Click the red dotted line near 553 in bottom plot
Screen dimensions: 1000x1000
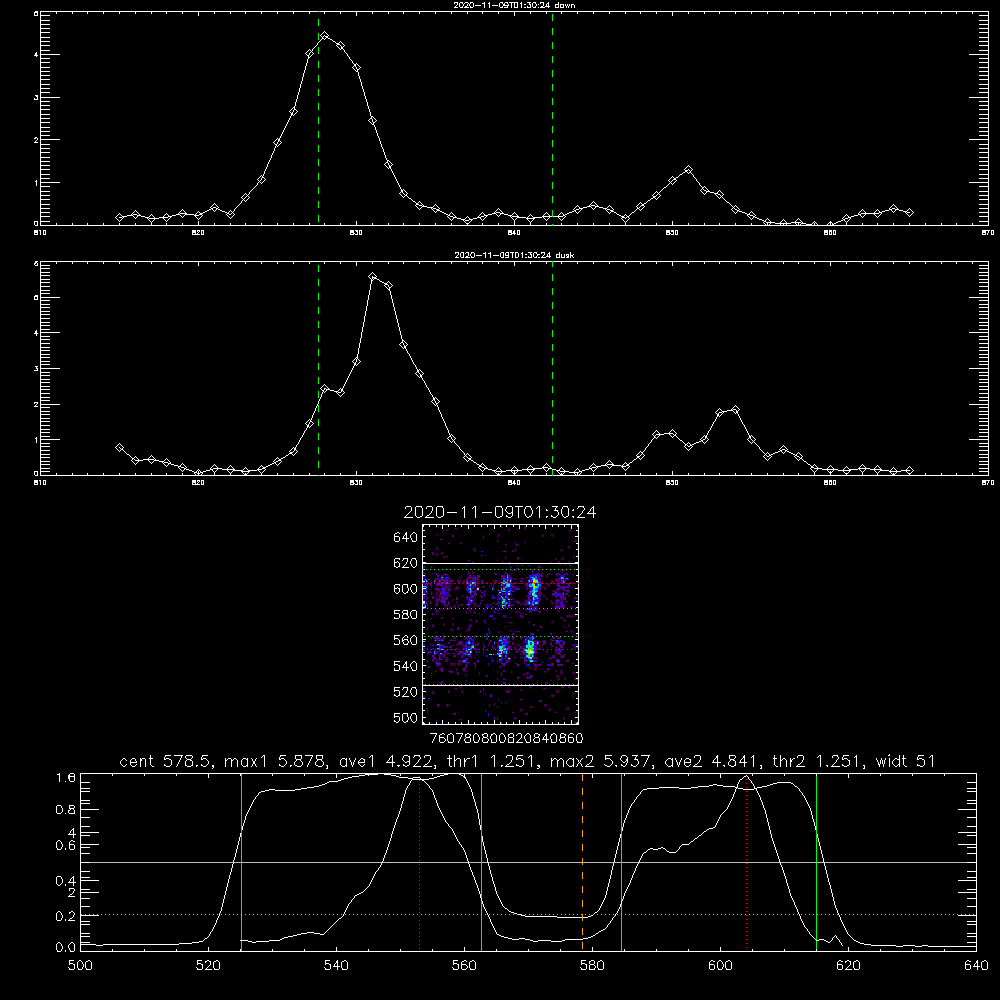(419, 864)
